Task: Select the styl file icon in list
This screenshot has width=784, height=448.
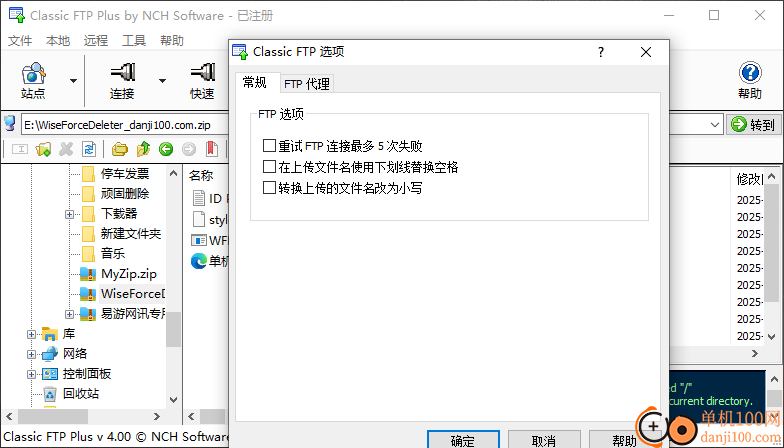Action: pos(198,219)
